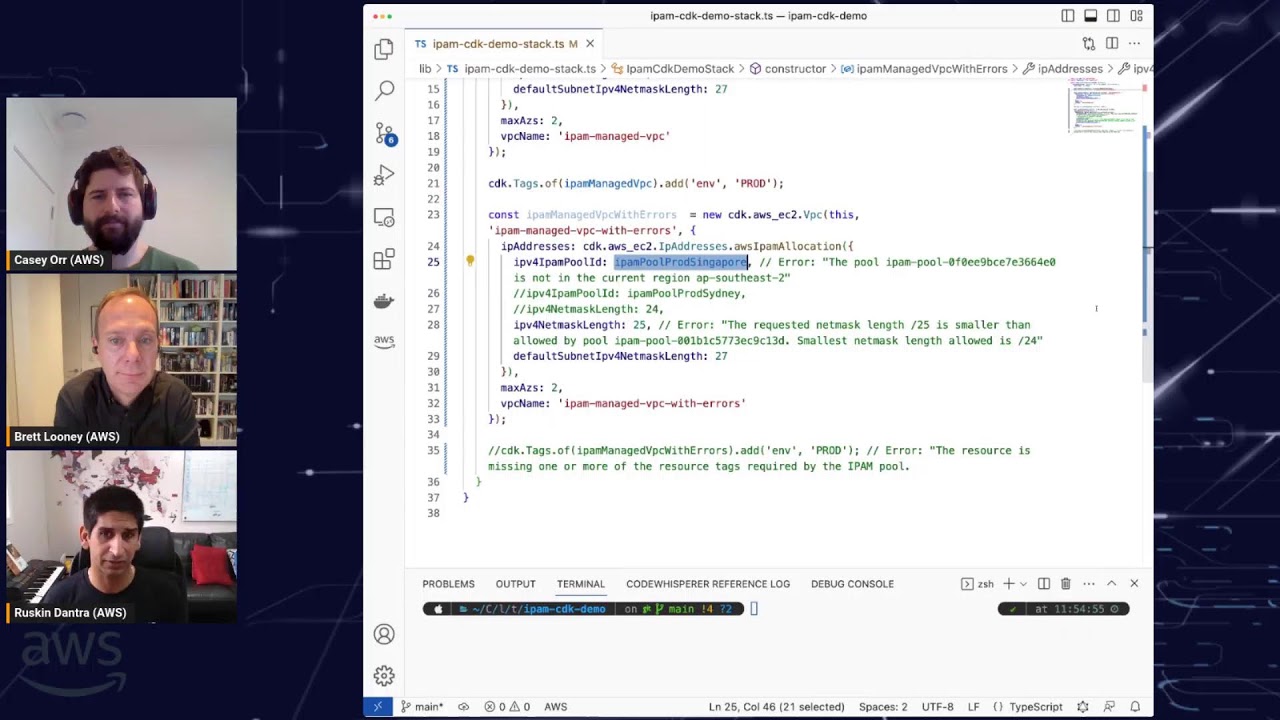Change indentation via Spaces: 2
This screenshot has height=720, width=1280.
pyautogui.click(x=882, y=707)
